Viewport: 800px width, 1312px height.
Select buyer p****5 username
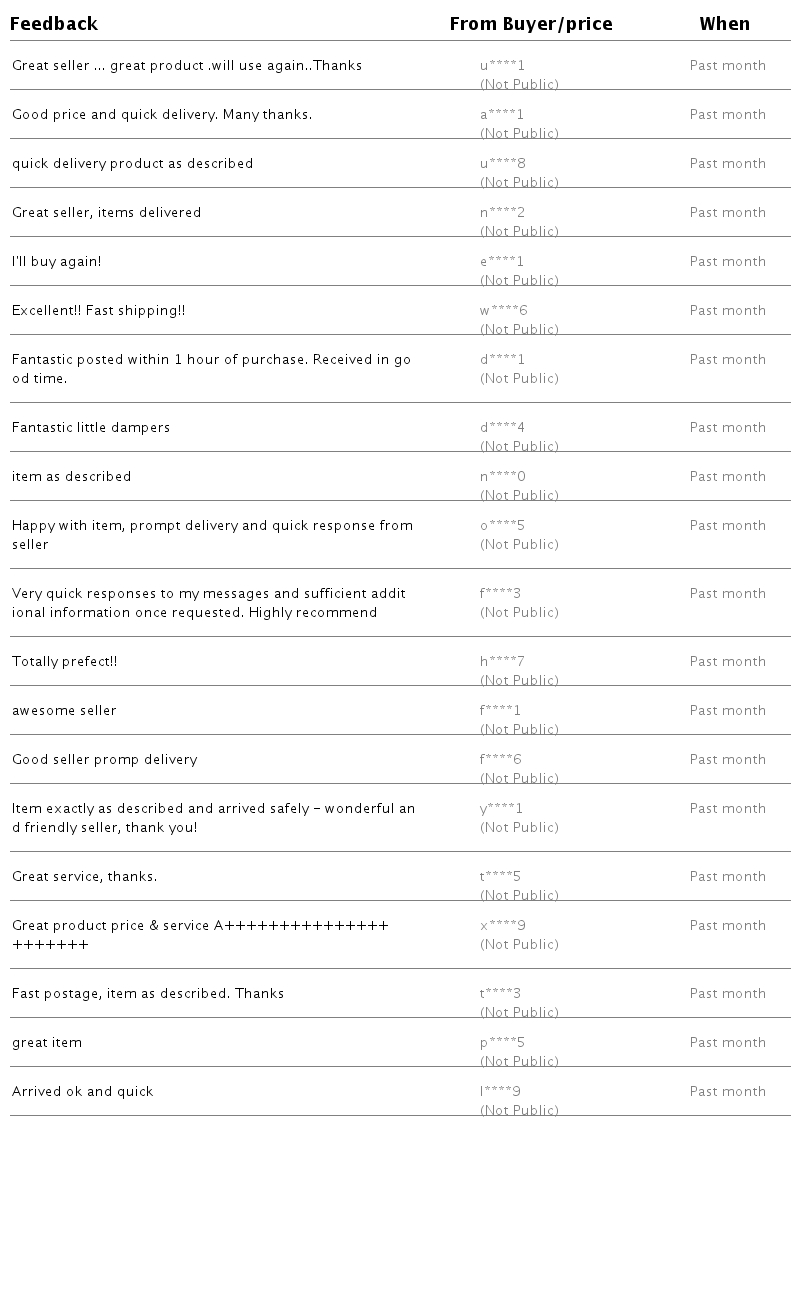click(x=502, y=1043)
